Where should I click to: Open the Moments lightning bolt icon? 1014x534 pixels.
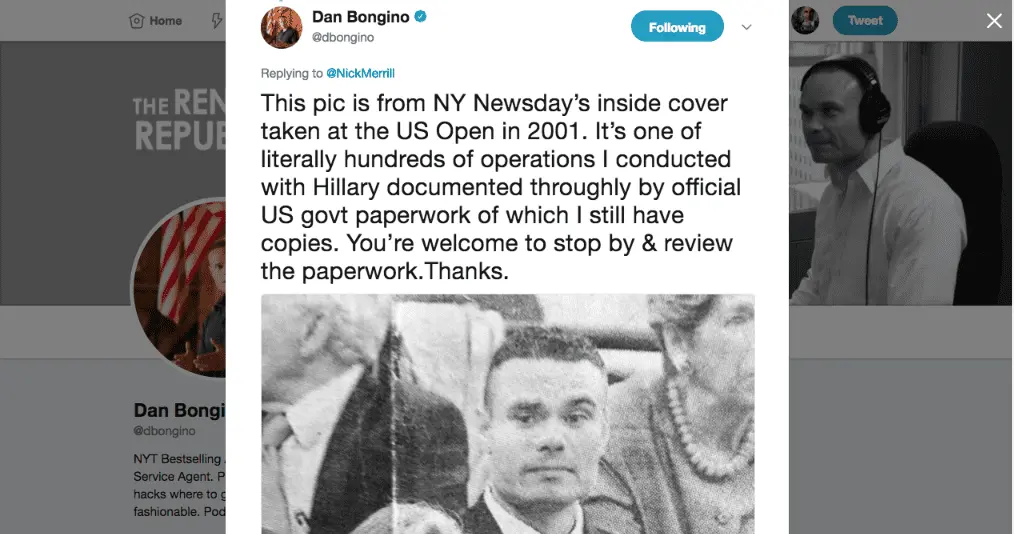(x=217, y=21)
